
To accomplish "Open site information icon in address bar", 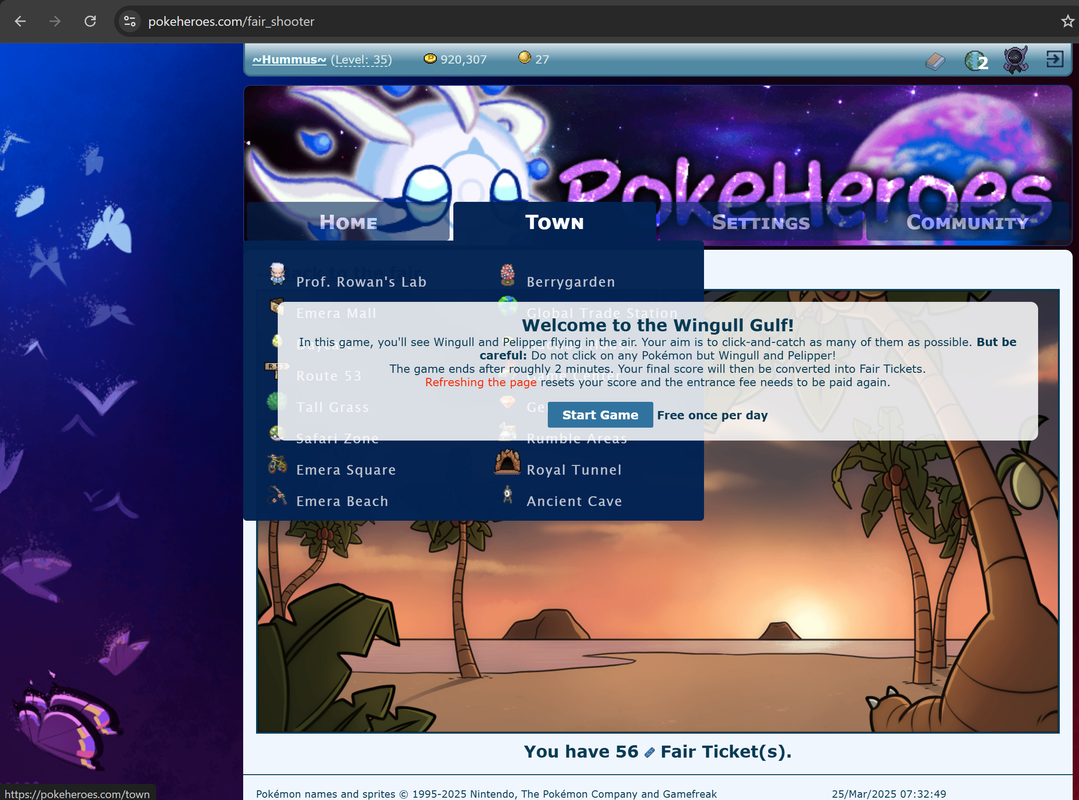I will click(129, 21).
